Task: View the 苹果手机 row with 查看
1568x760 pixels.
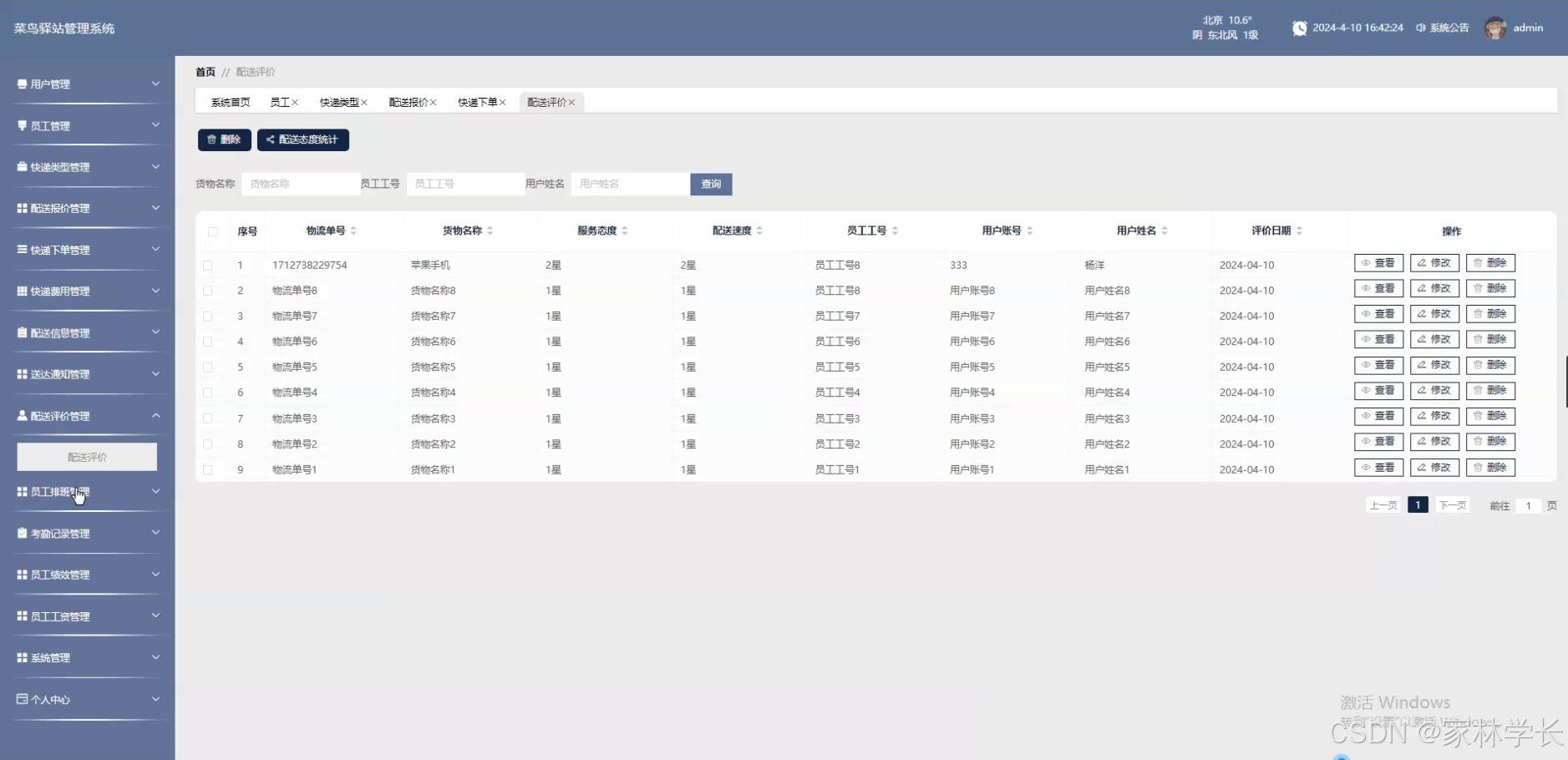Action: pos(1378,263)
